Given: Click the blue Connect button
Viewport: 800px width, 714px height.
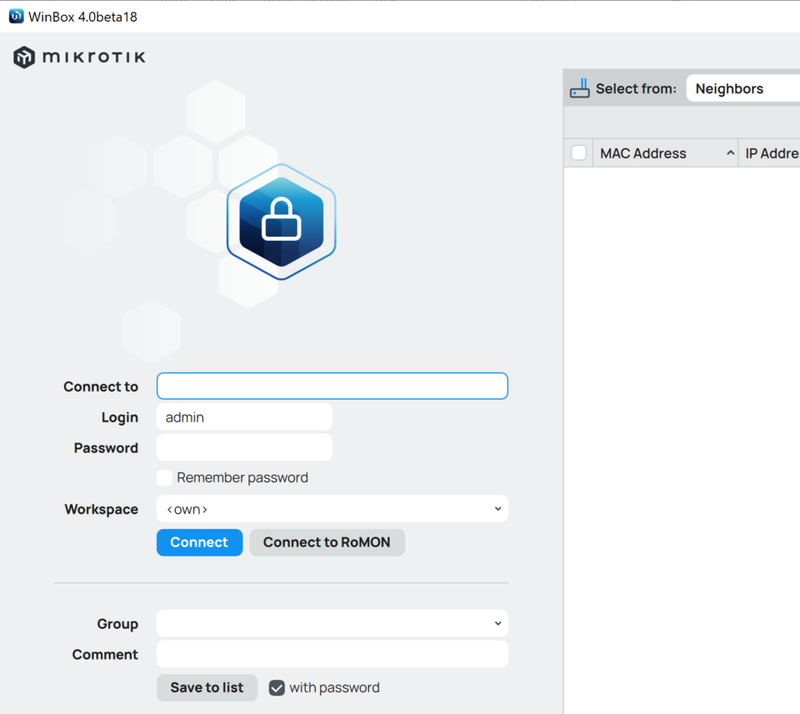Looking at the screenshot, I should click(199, 543).
